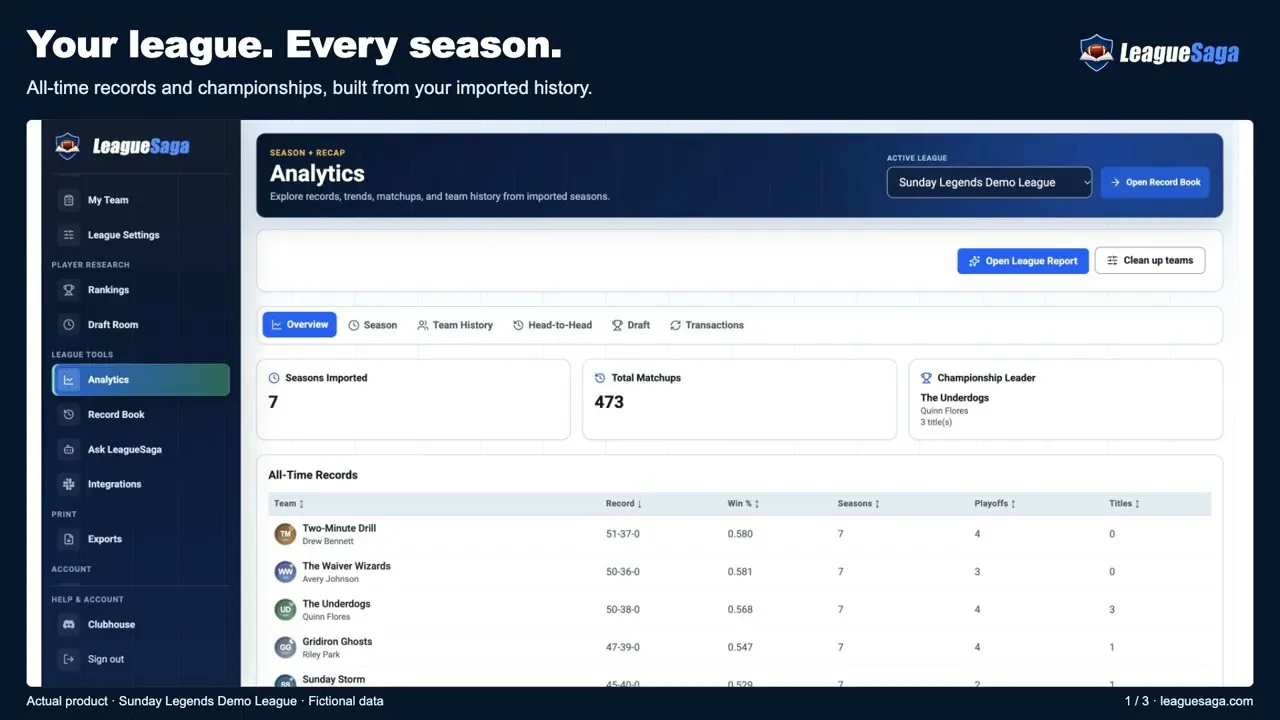Image resolution: width=1280 pixels, height=720 pixels.
Task: Click owner name Riley Park
Action: click(x=321, y=655)
